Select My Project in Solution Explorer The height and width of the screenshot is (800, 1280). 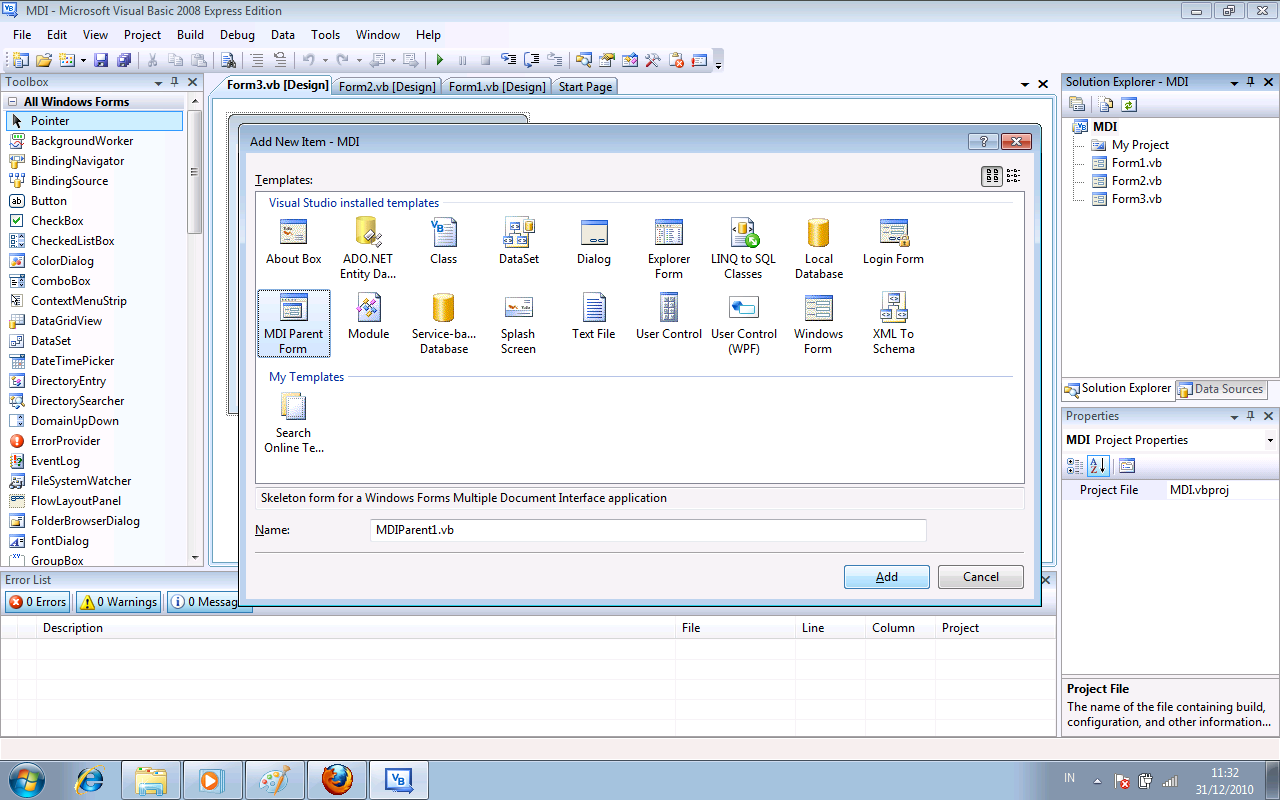[1140, 145]
